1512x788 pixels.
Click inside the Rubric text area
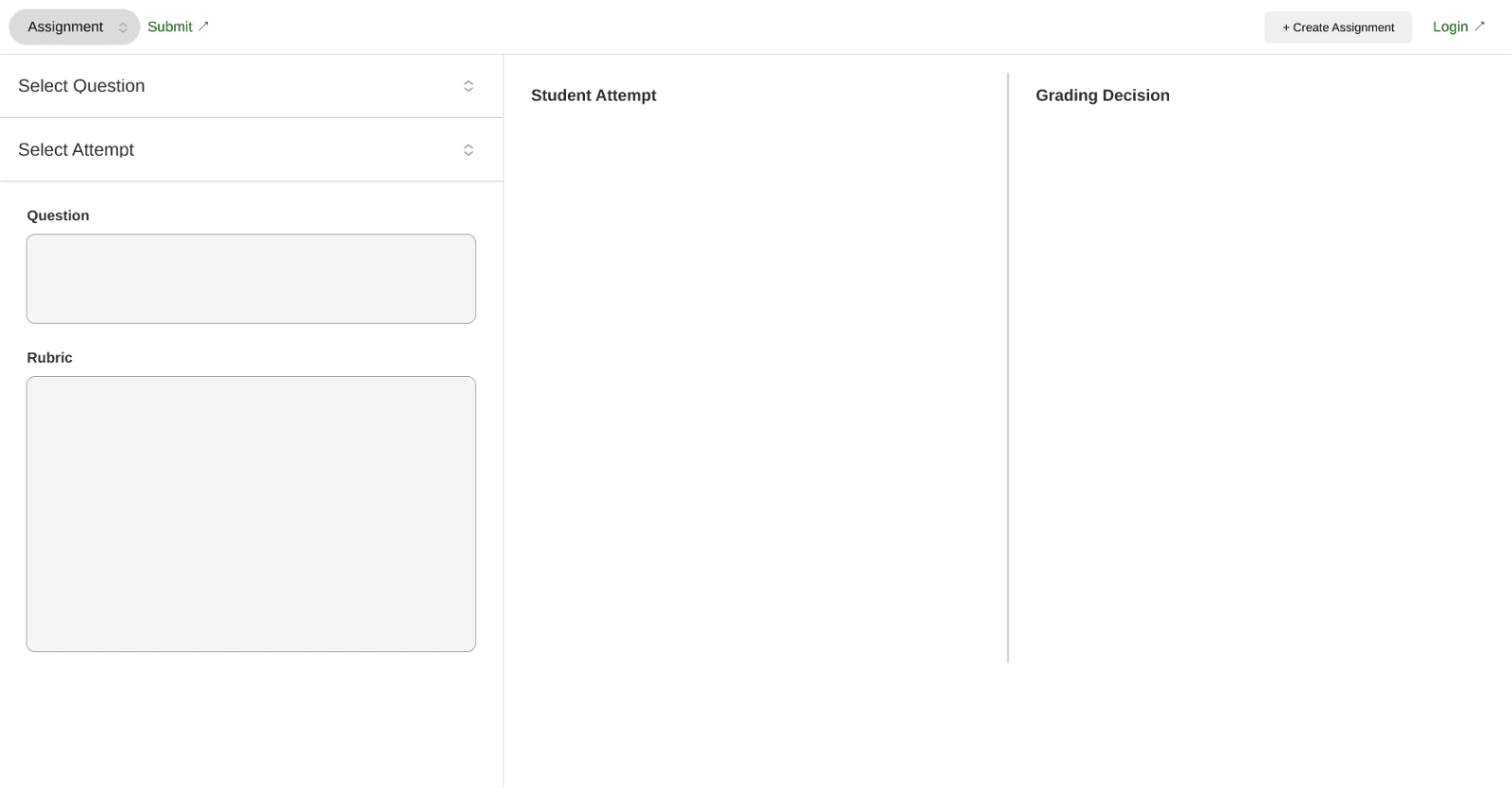[251, 514]
